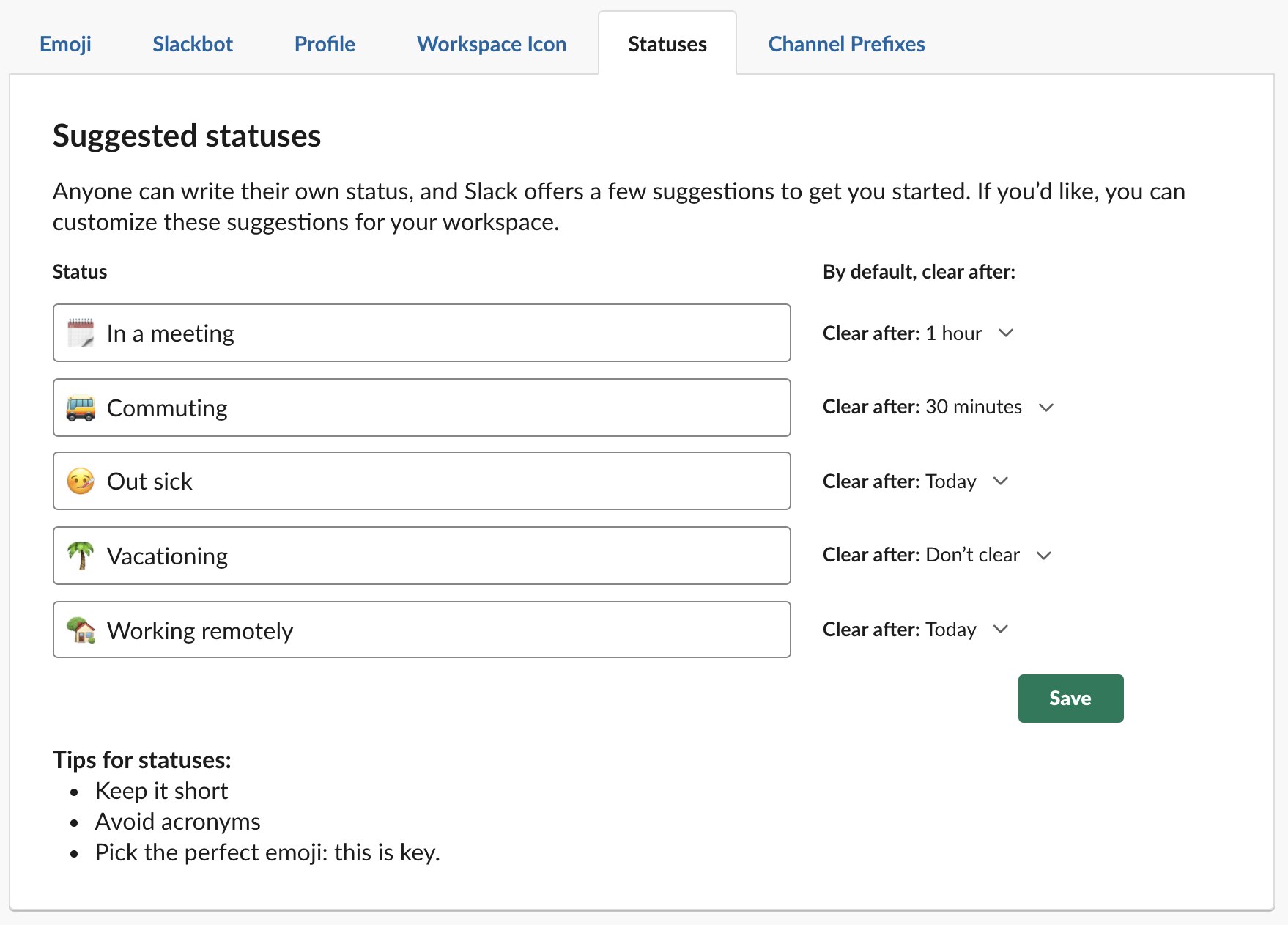1288x925 pixels.
Task: Click the palm tree emoji for Vacationing
Action: pyautogui.click(x=81, y=556)
